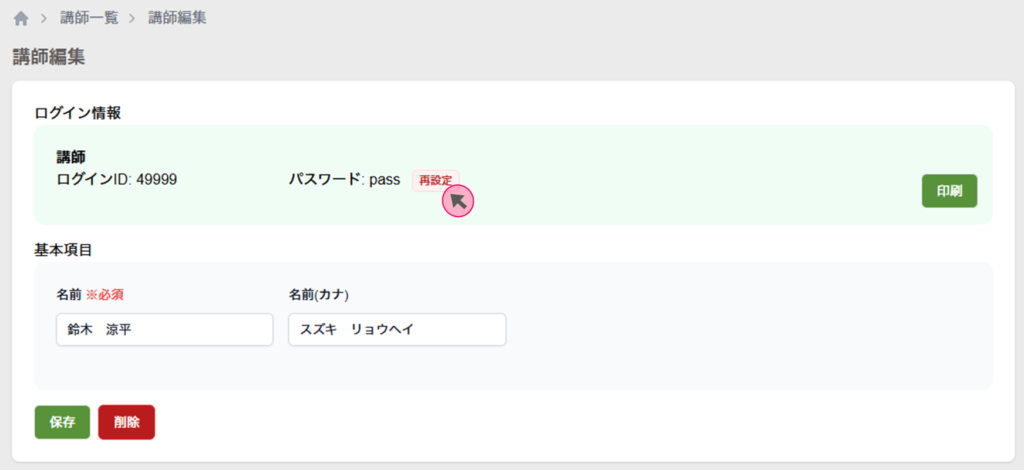Screen dimensions: 1024x470
Task: Save changes with the 保存 button
Action: pos(62,422)
